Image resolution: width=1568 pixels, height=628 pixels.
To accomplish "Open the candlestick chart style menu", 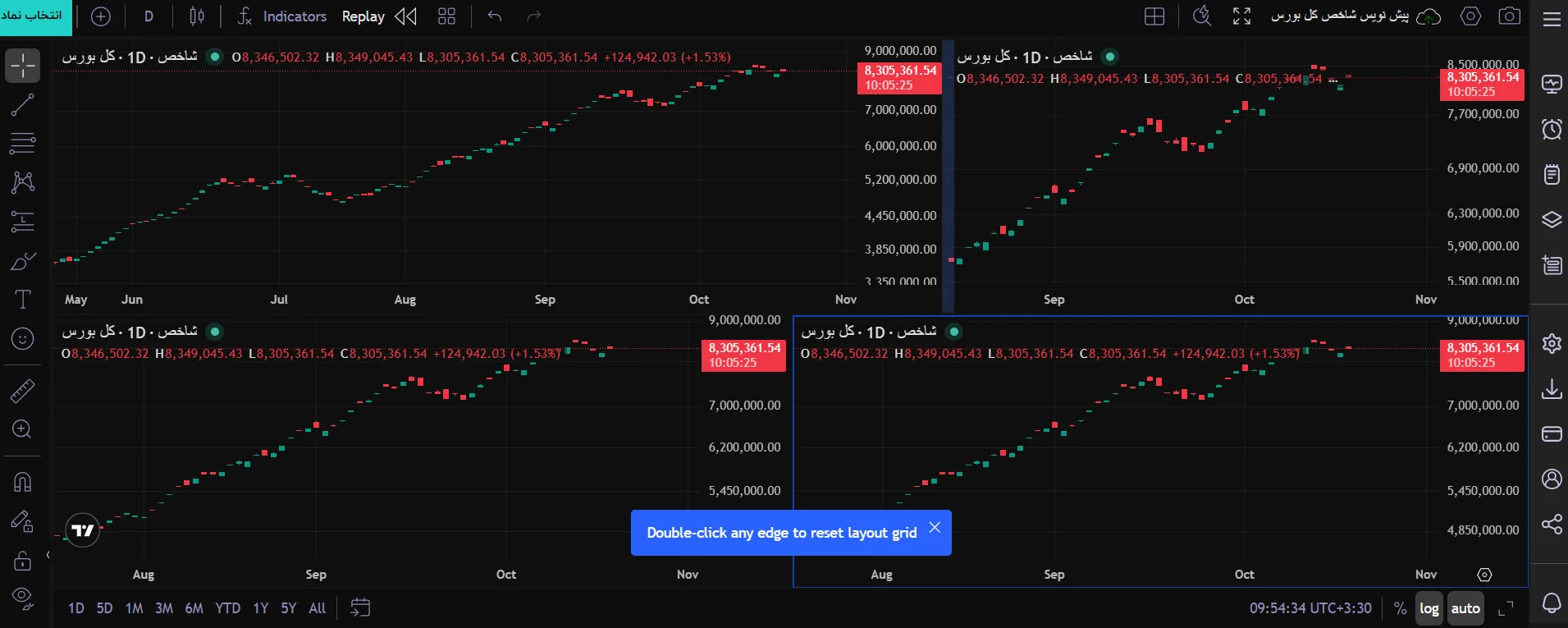I will click(197, 16).
